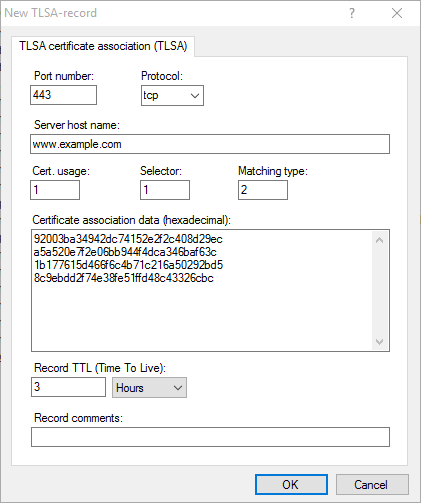Click the Port number field
Viewport: 421px width, 503px height.
[63, 95]
